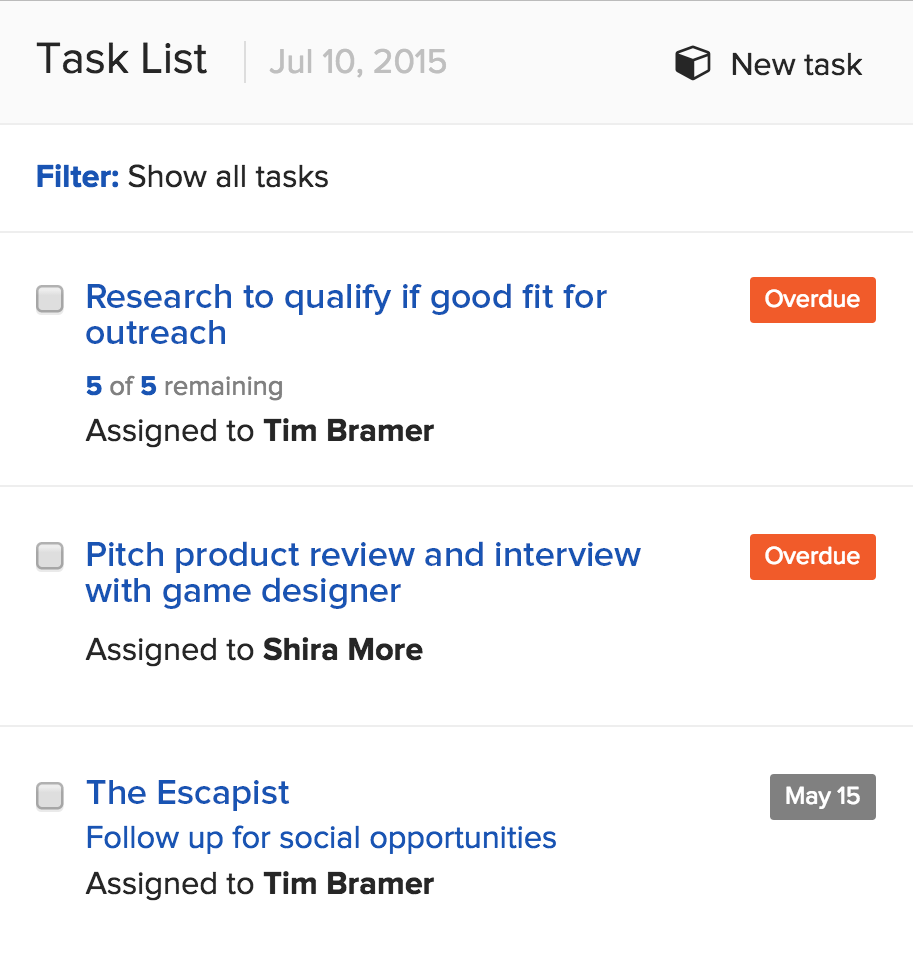Click the Overdue badge on the Research task
This screenshot has height=961, width=913.
pos(812,299)
